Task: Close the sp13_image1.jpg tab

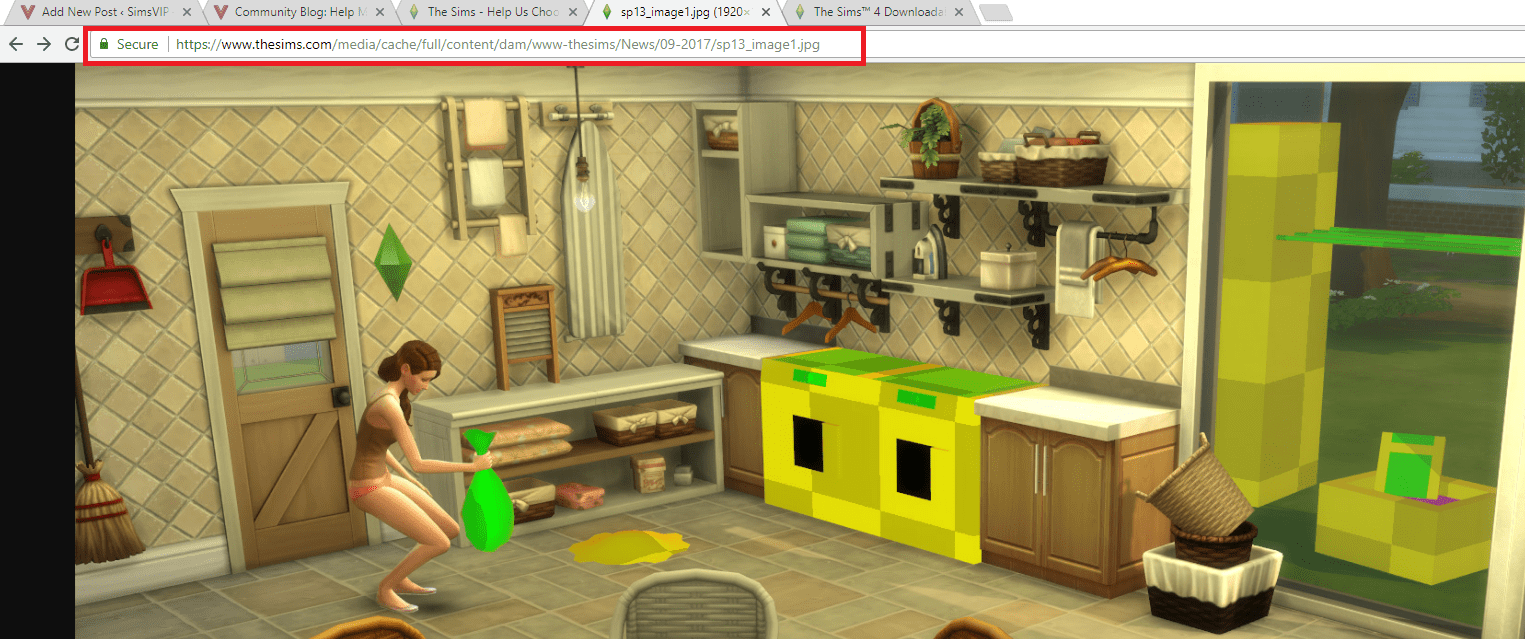Action: [x=765, y=13]
